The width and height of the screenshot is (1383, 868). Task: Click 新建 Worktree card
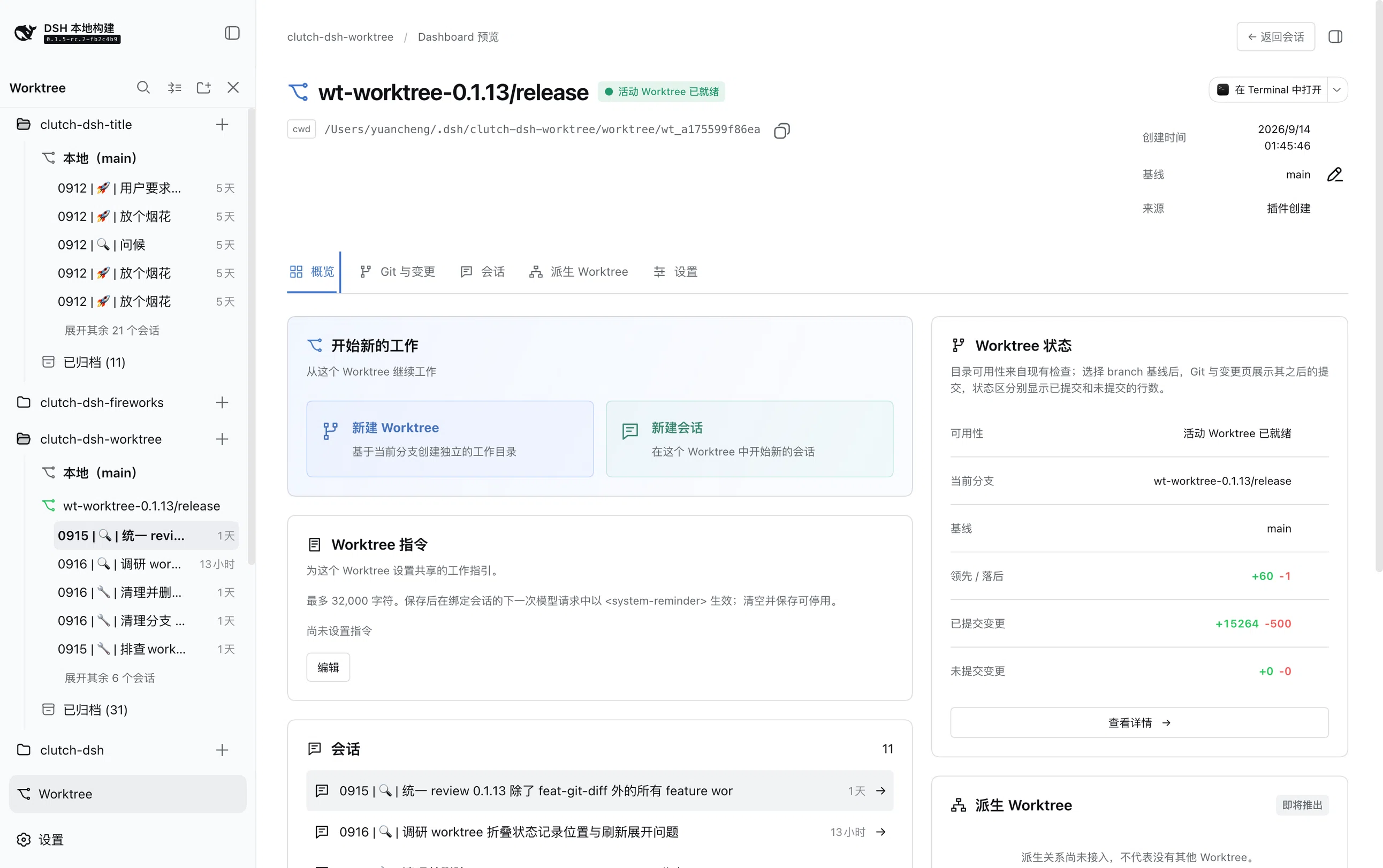(x=450, y=439)
